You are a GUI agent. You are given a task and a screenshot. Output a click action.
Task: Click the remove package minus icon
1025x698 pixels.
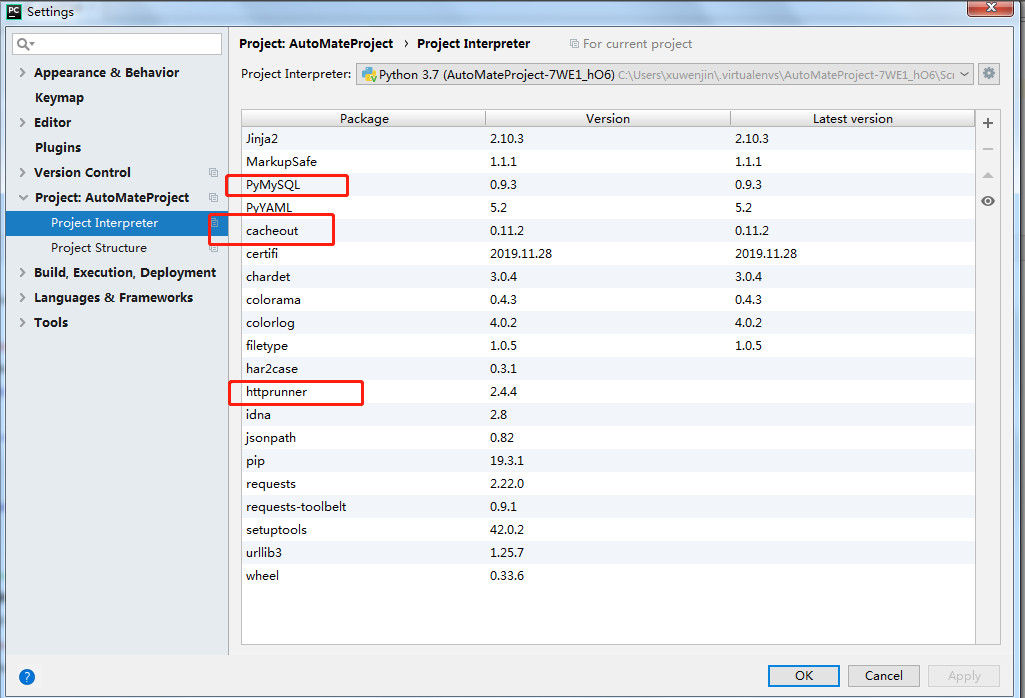[988, 150]
